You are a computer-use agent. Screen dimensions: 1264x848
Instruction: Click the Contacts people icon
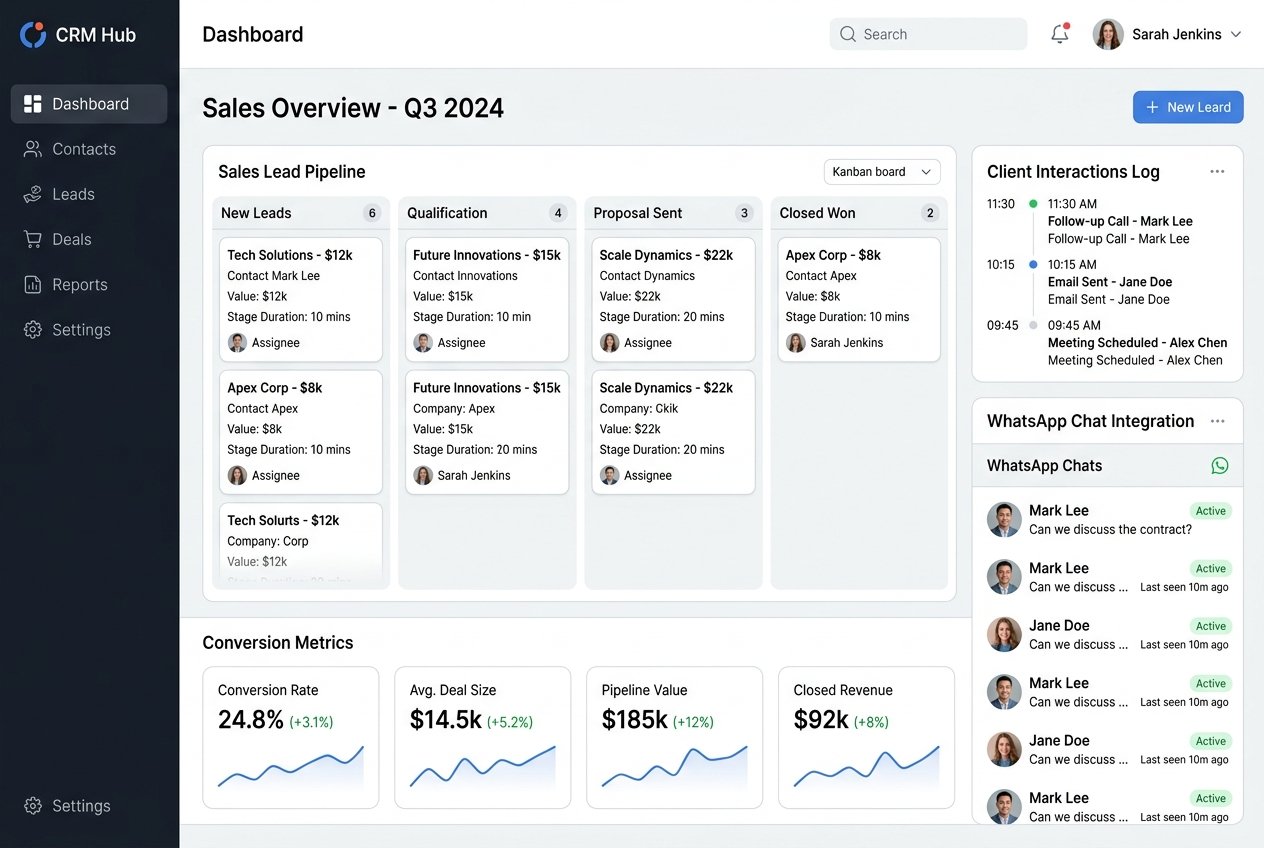[33, 149]
